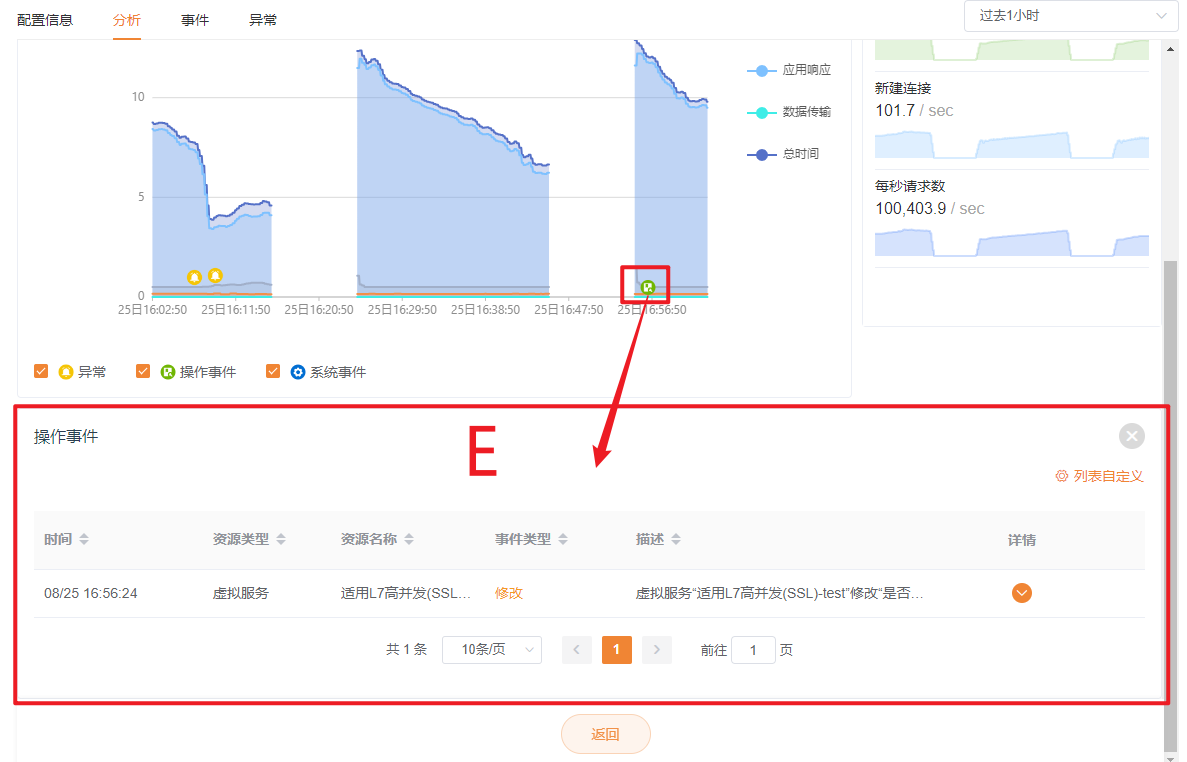Click the 前往 page number input field
1187x762 pixels.
coord(753,649)
